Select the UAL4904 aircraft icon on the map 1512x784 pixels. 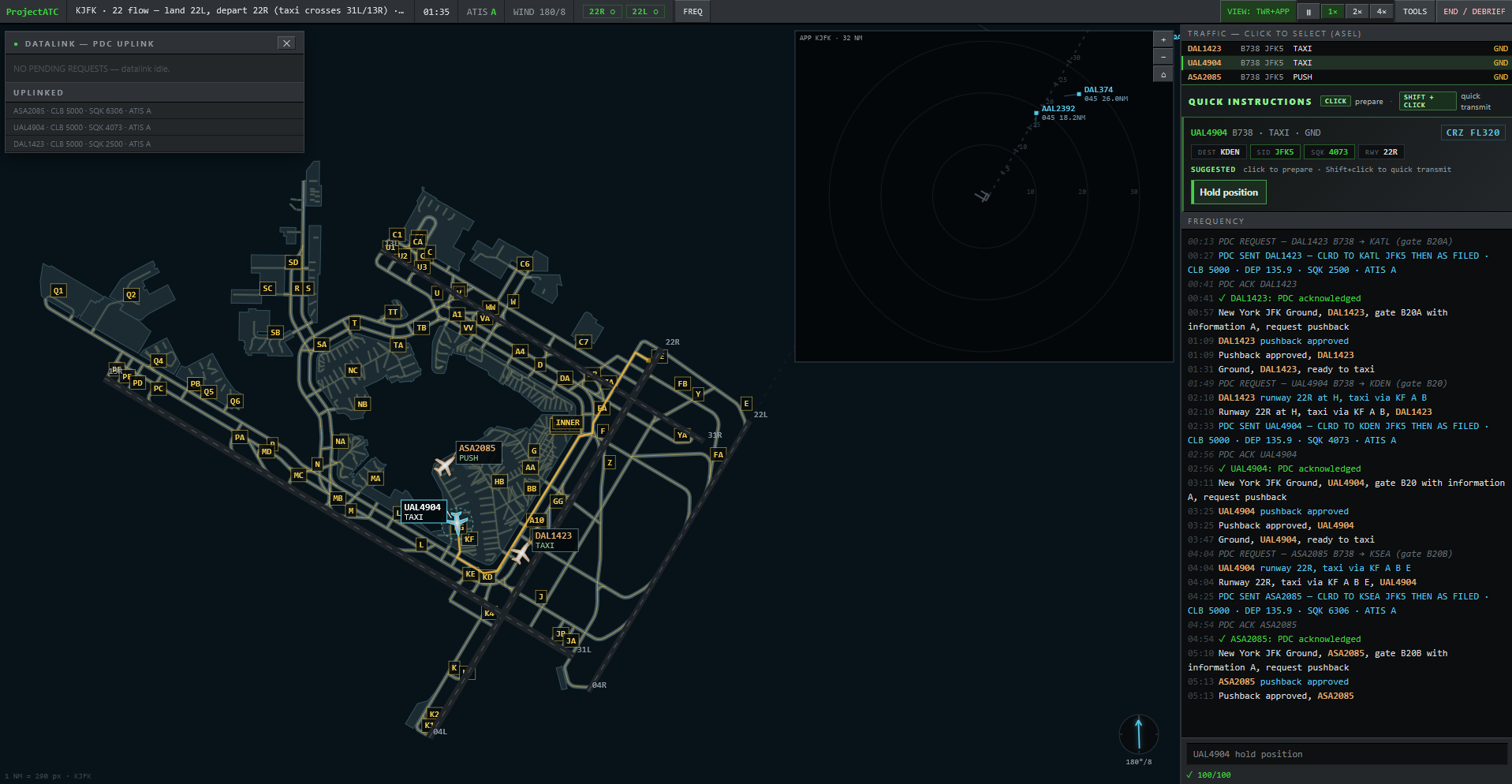point(457,521)
